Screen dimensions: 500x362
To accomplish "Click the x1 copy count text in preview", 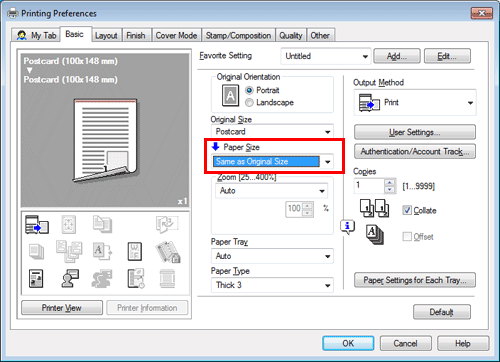I will [x=182, y=201].
